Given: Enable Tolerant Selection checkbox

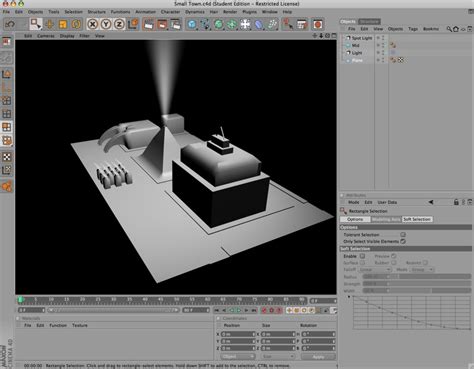Looking at the screenshot, I should pyautogui.click(x=403, y=235).
